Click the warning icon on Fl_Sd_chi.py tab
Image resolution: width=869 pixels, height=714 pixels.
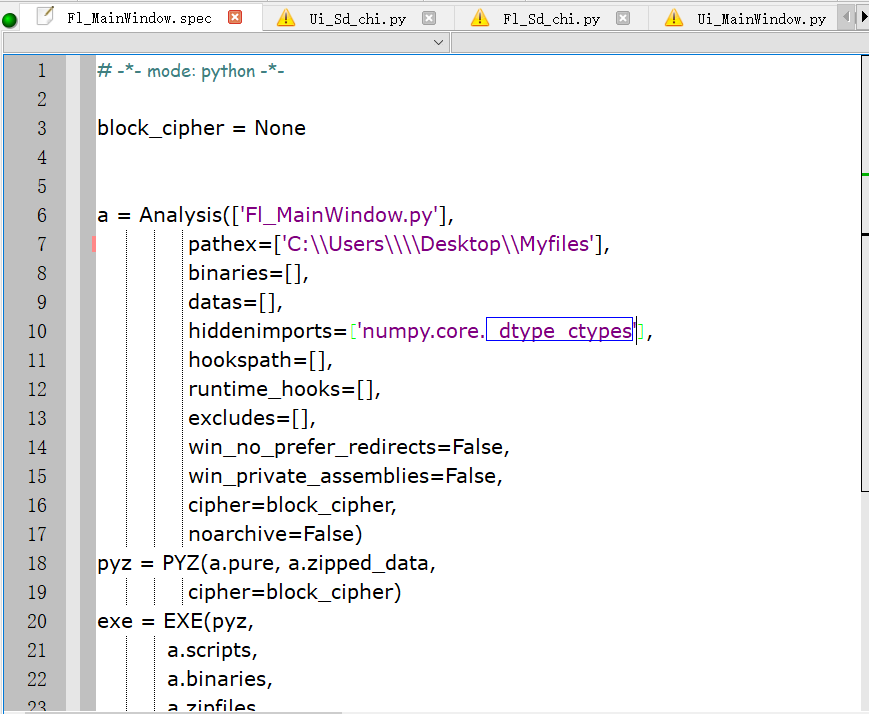[x=479, y=17]
